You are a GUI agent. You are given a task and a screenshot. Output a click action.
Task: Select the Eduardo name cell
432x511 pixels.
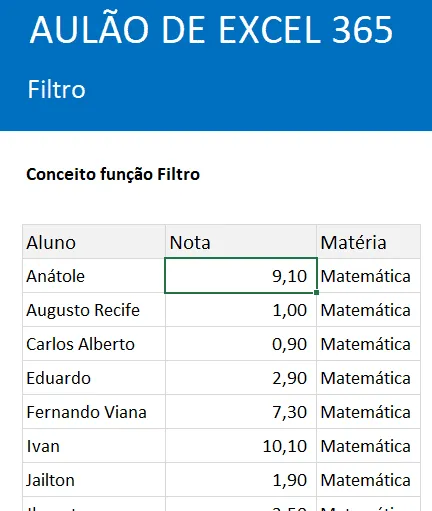94,378
